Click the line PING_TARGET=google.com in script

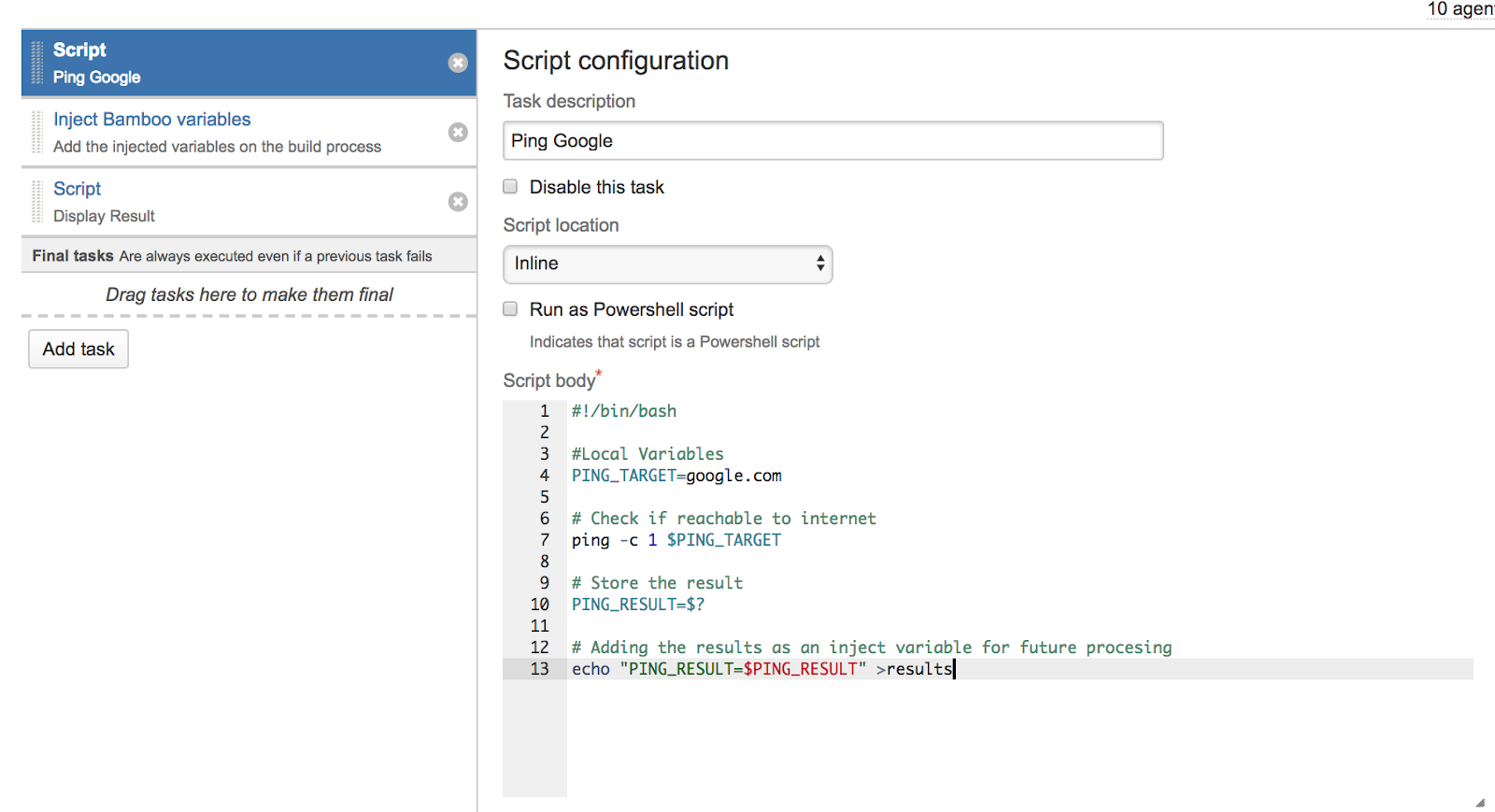pyautogui.click(x=676, y=476)
